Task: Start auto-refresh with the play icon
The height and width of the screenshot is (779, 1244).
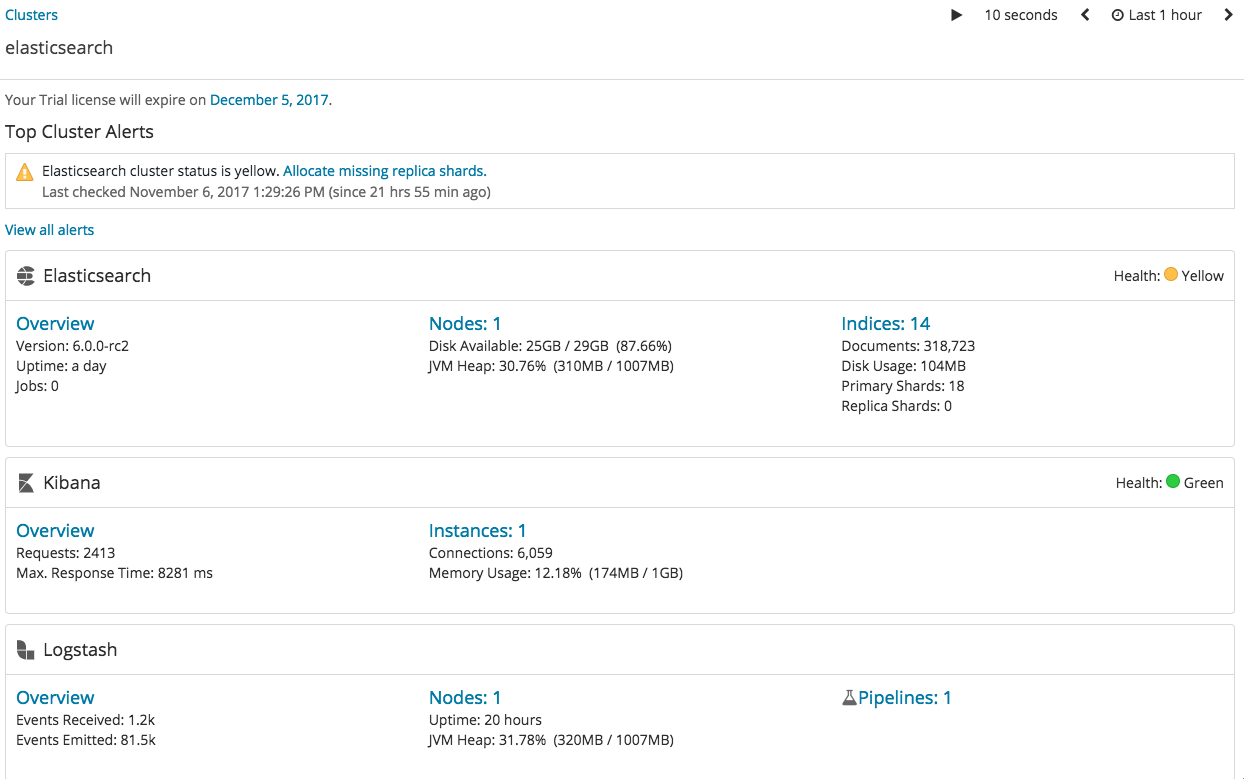Action: point(956,15)
